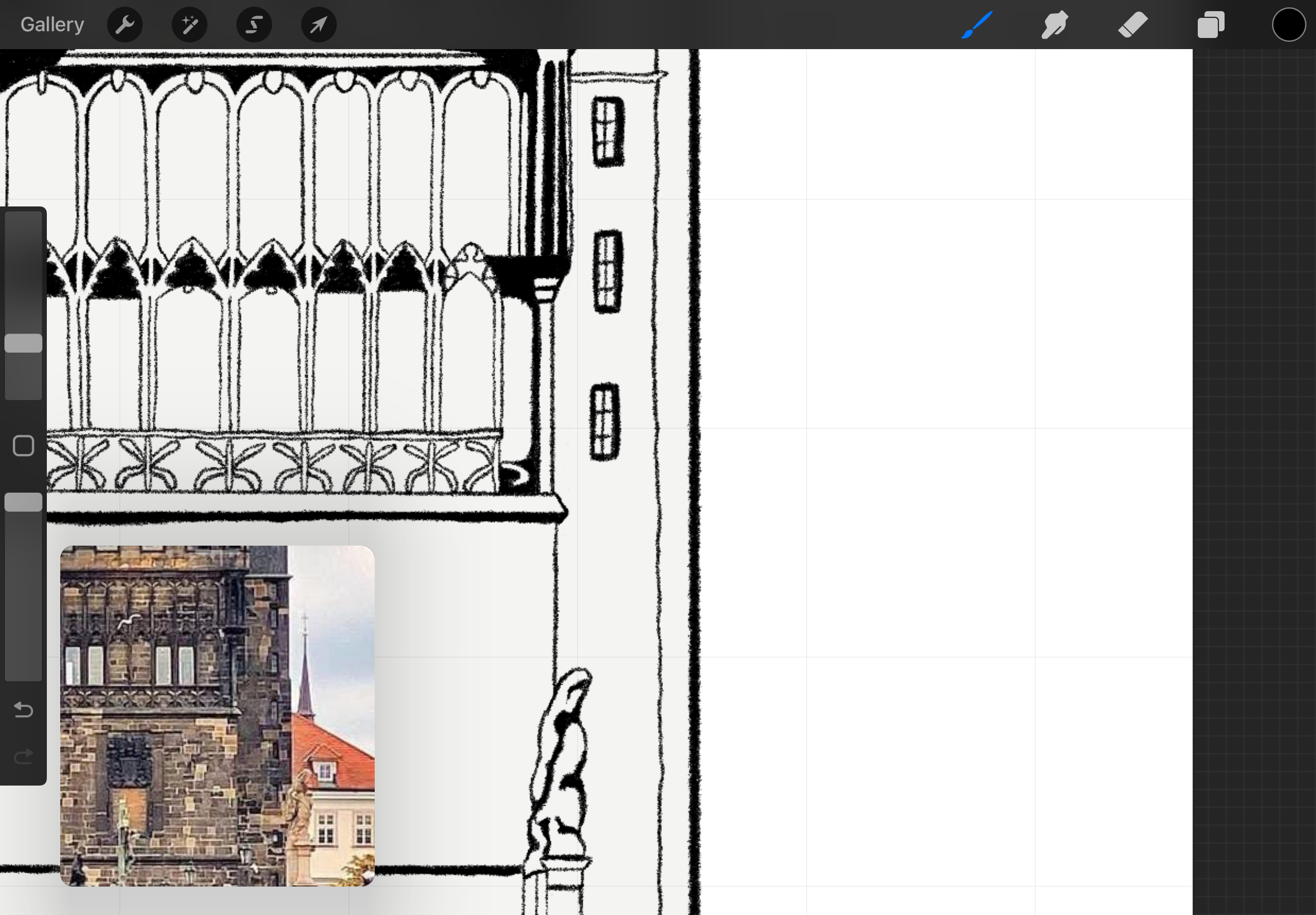Image resolution: width=1316 pixels, height=915 pixels.
Task: Select the Eraser tool
Action: [x=1133, y=25]
